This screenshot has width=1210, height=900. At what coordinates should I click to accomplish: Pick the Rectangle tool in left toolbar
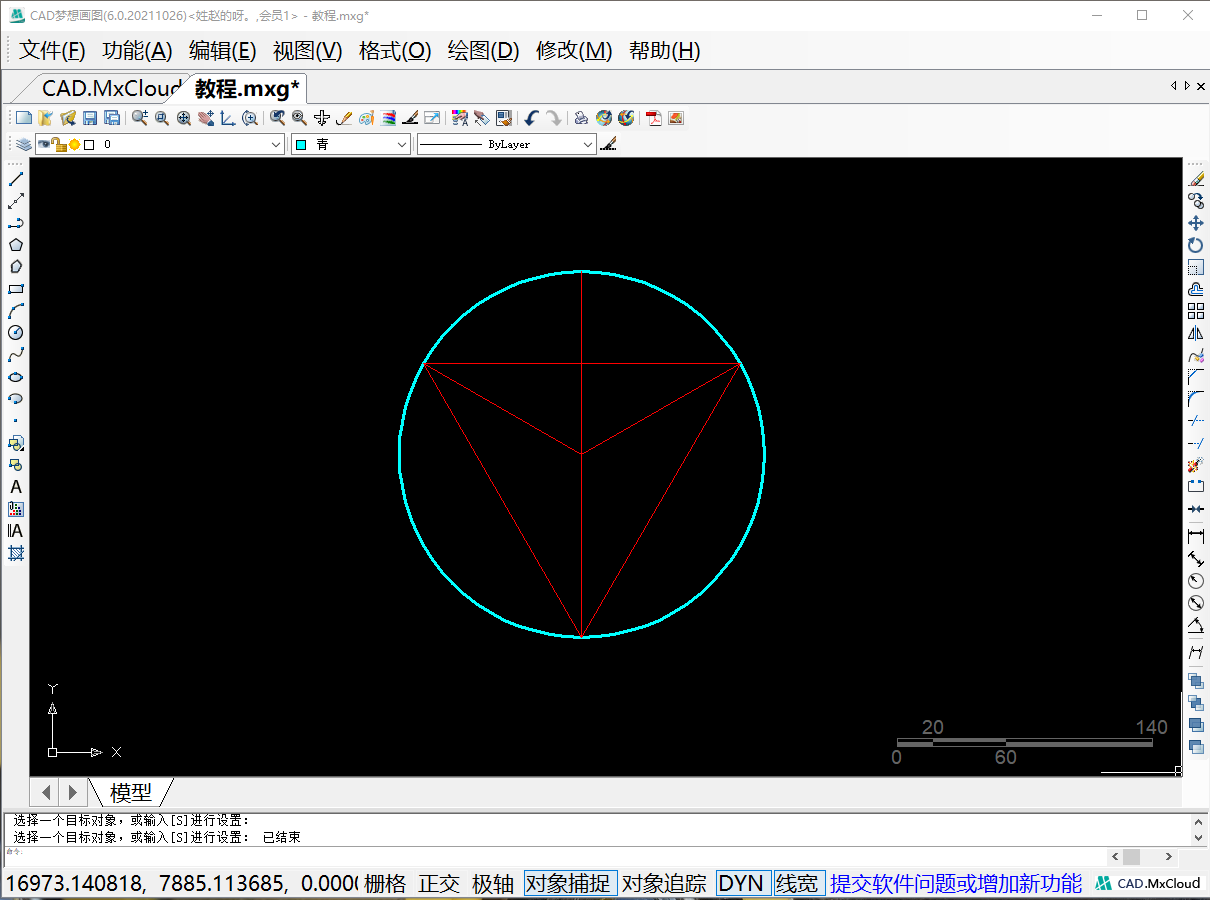(16, 289)
